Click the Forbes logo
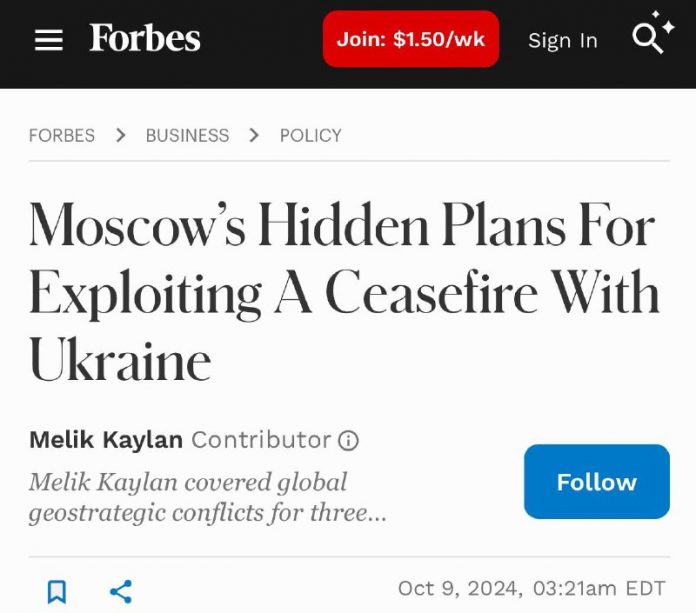Viewport: 696px width, 613px height. click(x=145, y=39)
